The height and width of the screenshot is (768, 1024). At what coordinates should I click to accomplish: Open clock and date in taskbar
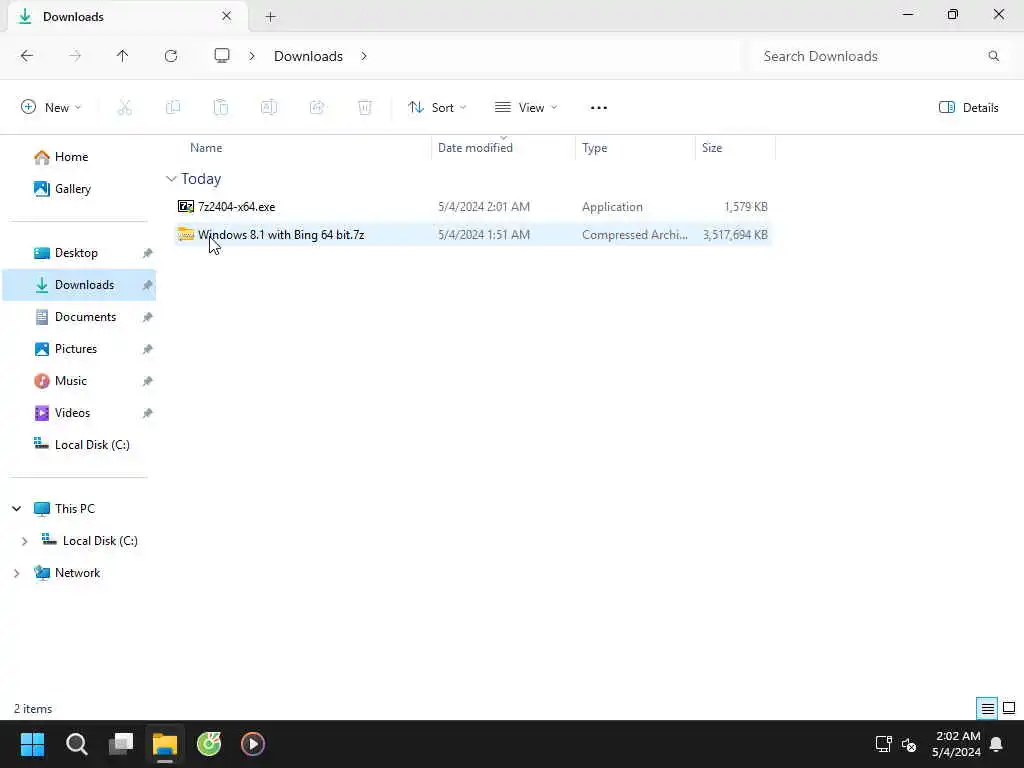pos(957,744)
